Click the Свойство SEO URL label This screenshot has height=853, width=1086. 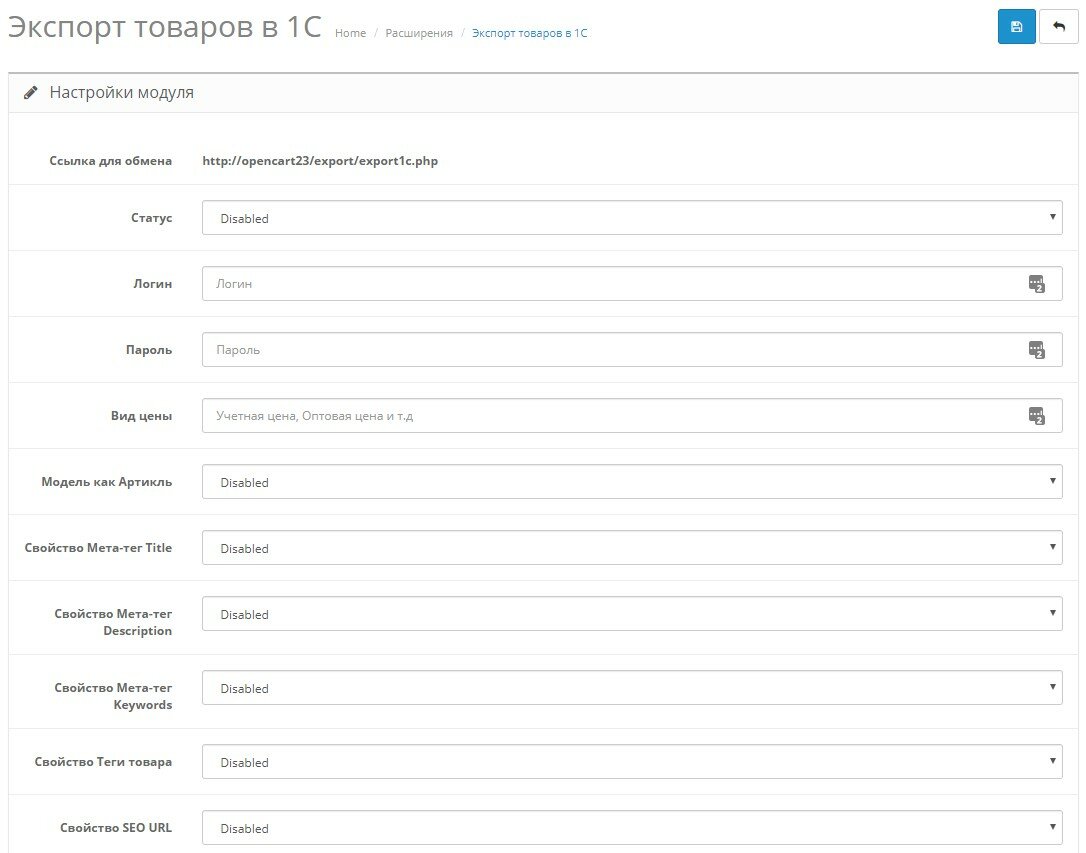coord(116,828)
